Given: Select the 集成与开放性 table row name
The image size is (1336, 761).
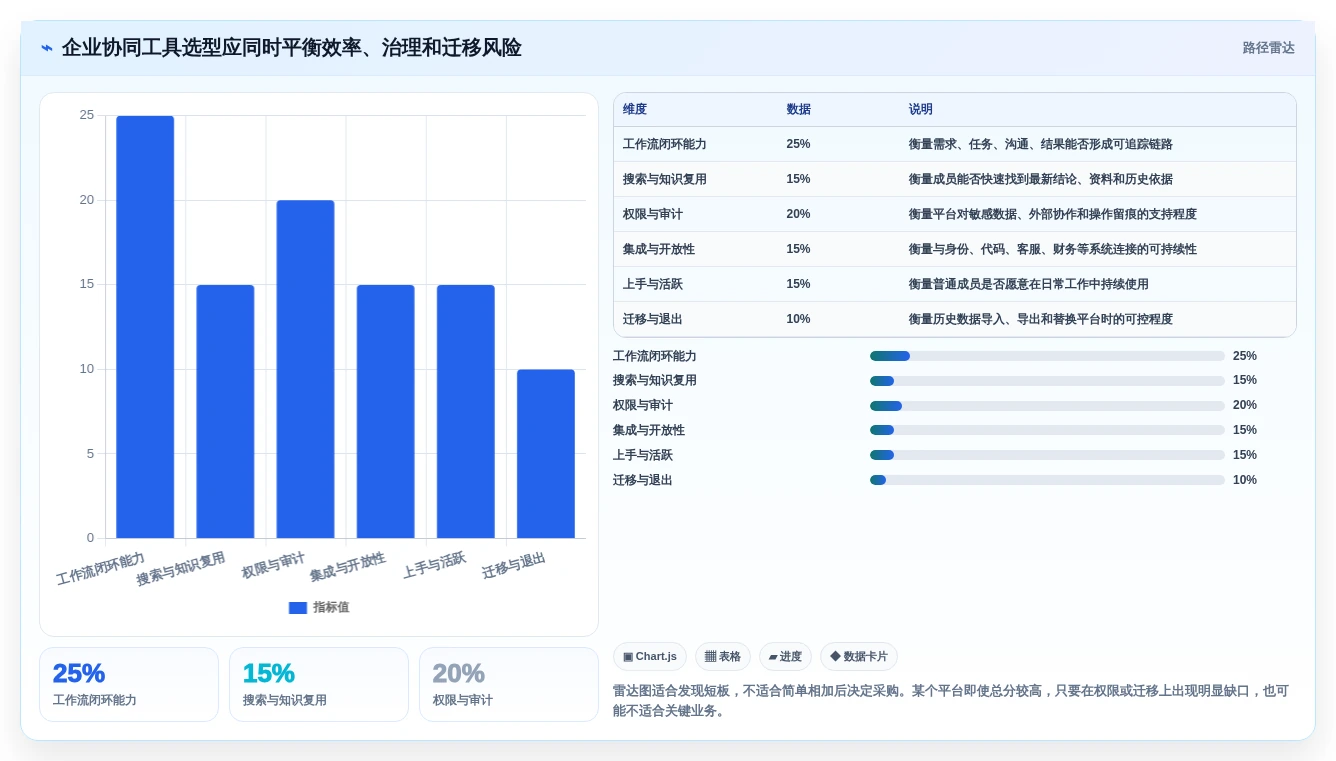Looking at the screenshot, I should tap(659, 249).
